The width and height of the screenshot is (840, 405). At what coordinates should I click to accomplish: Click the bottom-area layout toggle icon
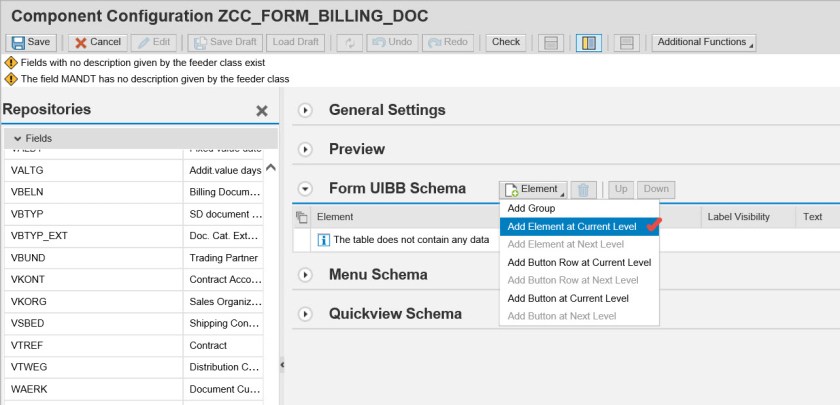[626, 42]
